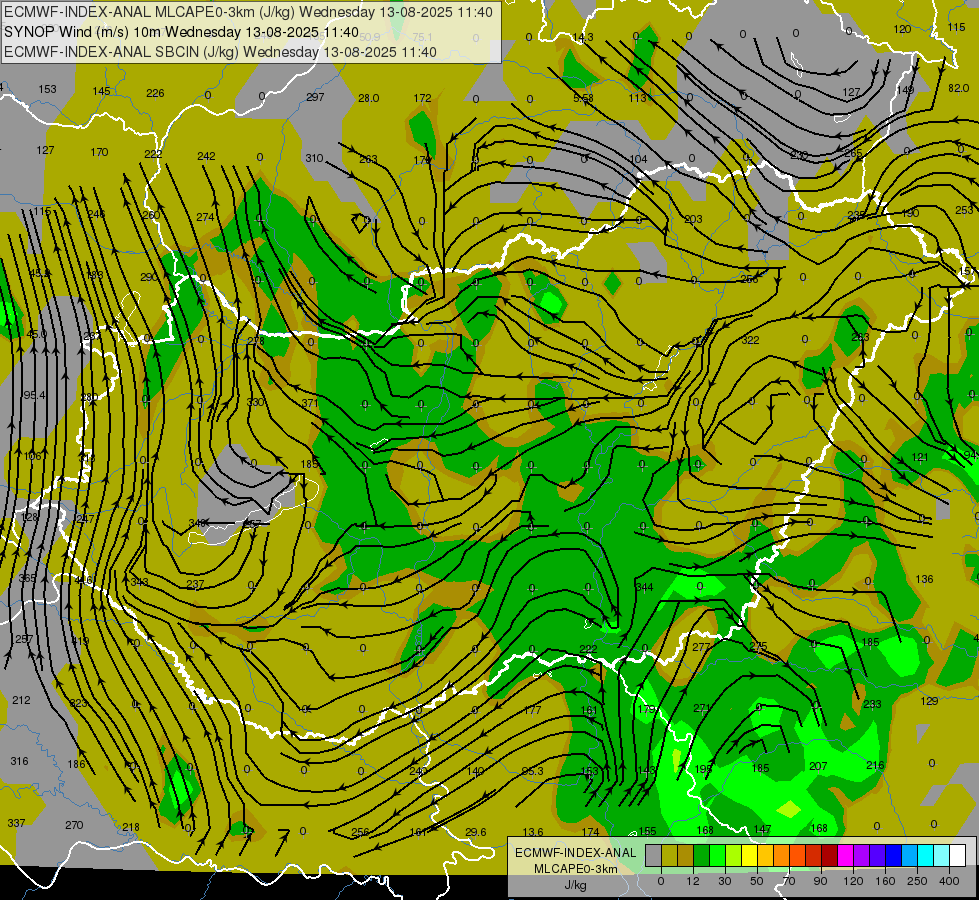Click the SBCIN value 337

[16, 823]
